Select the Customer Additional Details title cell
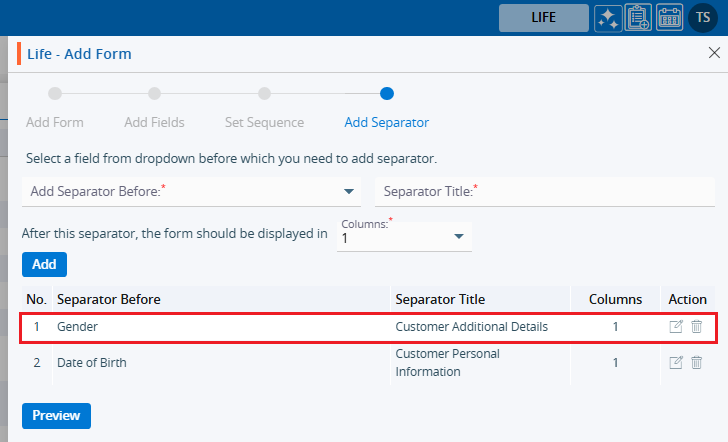728x442 pixels. click(472, 326)
